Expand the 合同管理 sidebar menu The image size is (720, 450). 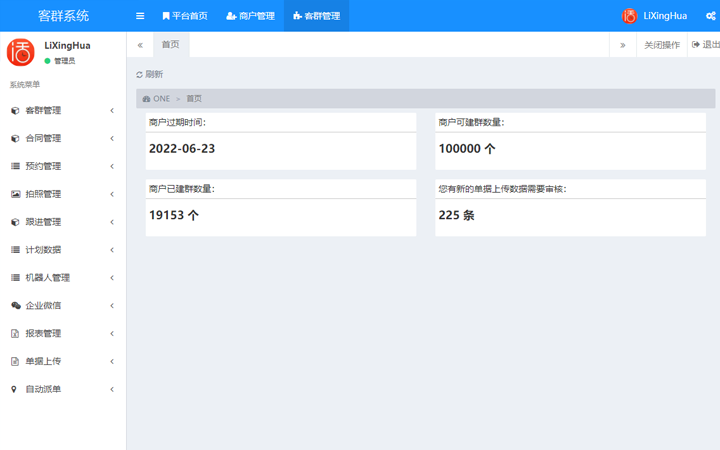point(62,139)
